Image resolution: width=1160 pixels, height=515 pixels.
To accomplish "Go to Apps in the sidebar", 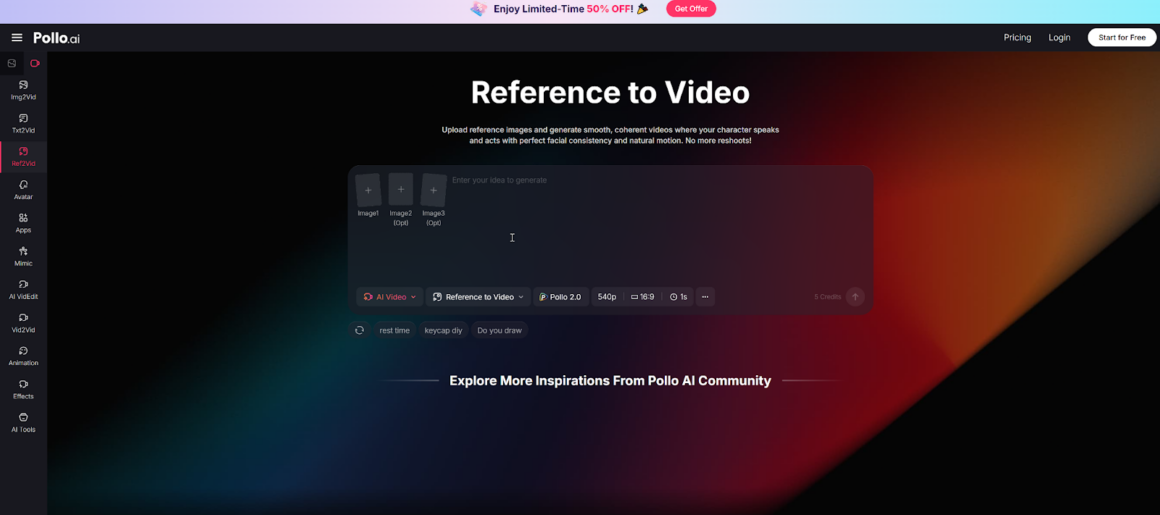I will 23,222.
